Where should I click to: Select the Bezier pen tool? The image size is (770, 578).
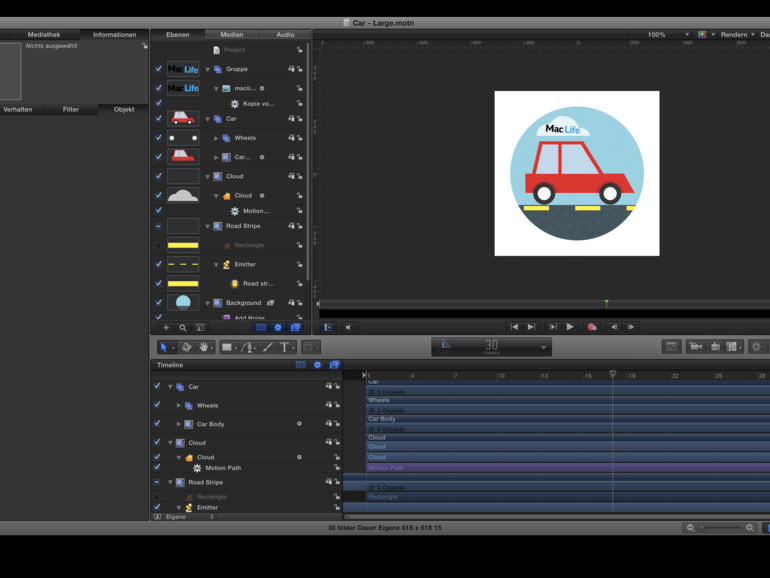click(248, 347)
